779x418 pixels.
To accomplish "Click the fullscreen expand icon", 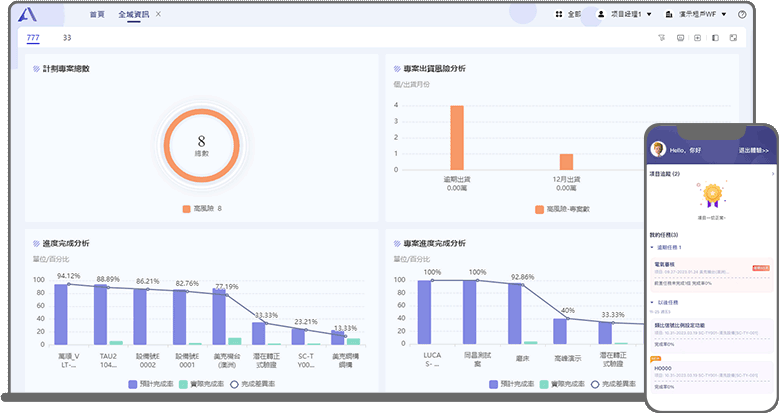I will [733, 38].
